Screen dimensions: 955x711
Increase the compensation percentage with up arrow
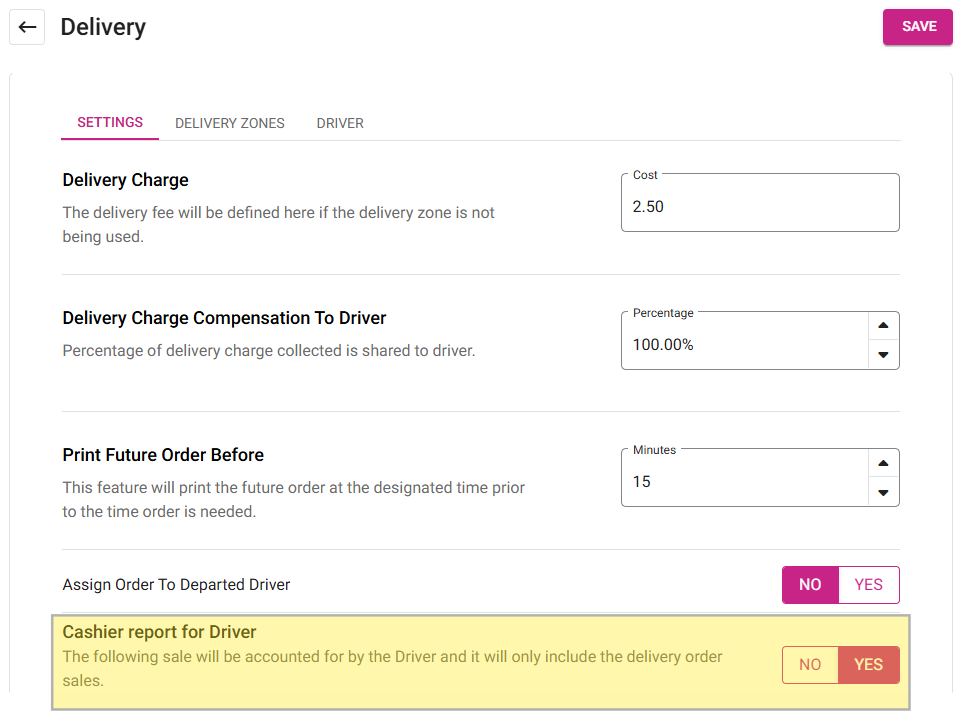[883, 326]
